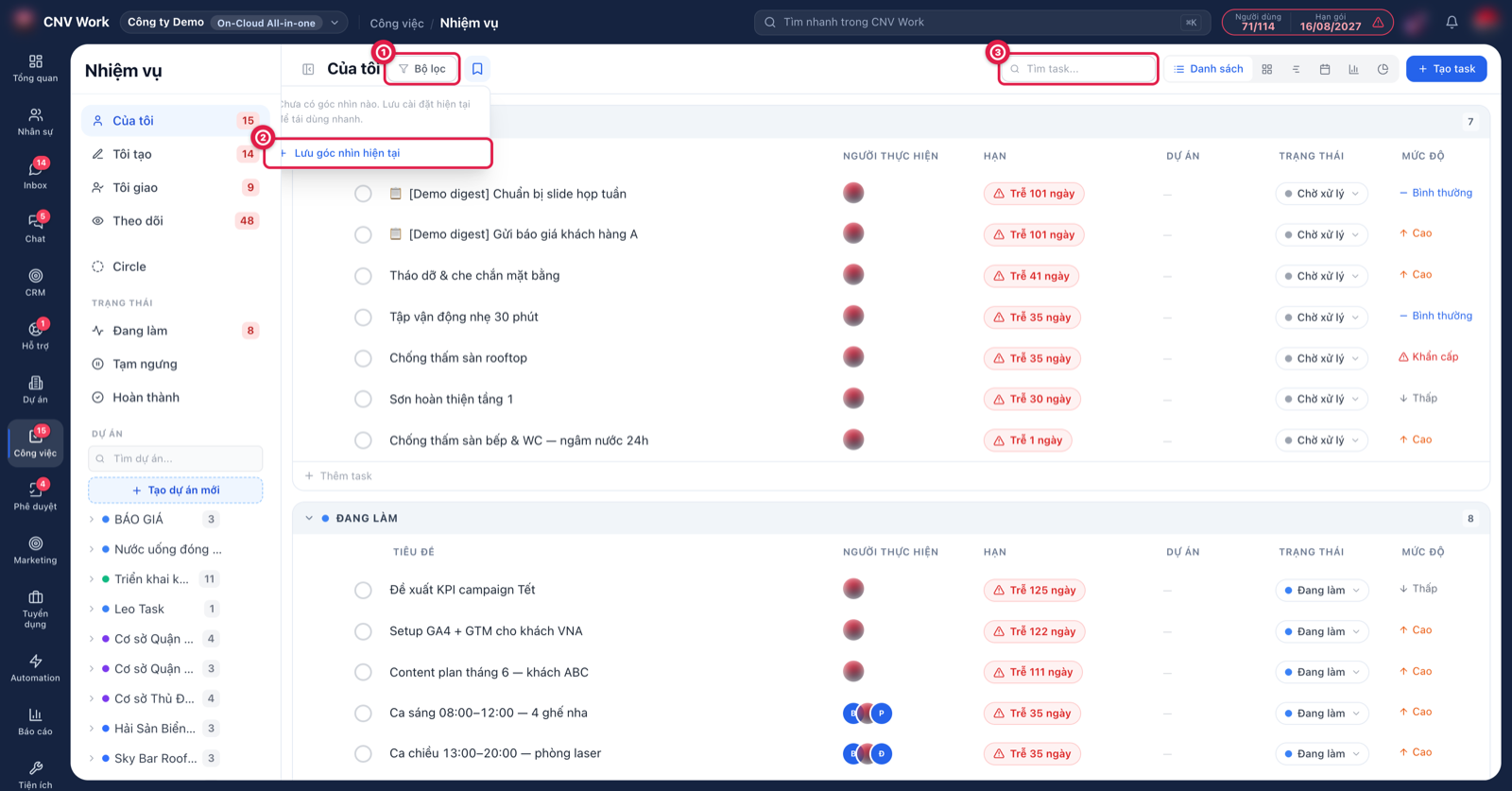
Task: Expand the Leo Task project tree
Action: pyautogui.click(x=92, y=609)
